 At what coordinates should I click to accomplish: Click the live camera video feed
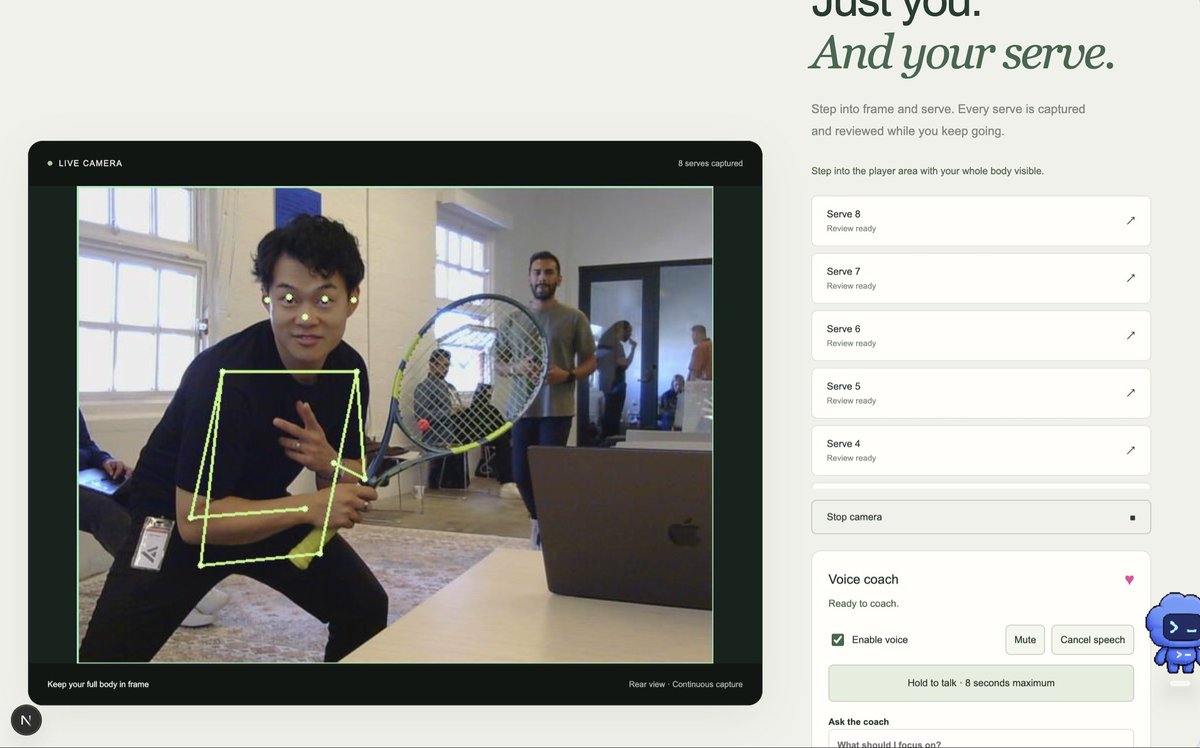pyautogui.click(x=395, y=425)
